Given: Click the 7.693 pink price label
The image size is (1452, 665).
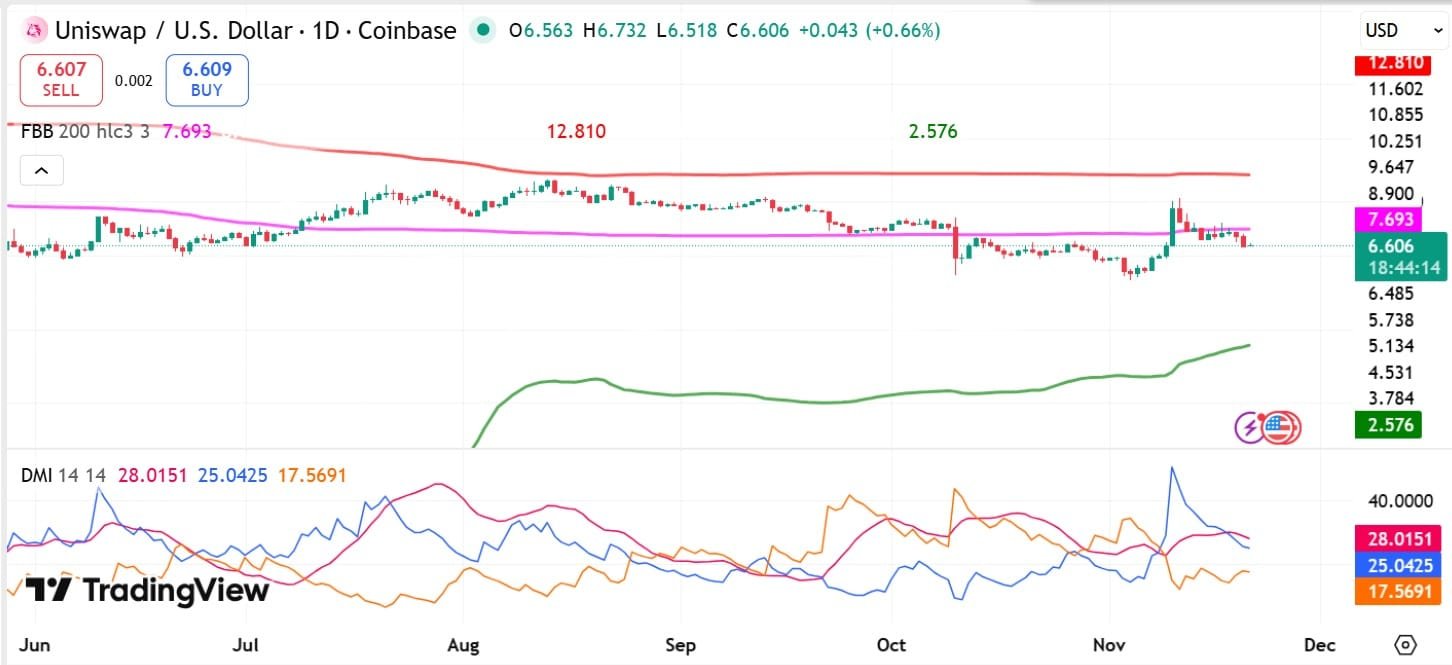Looking at the screenshot, I should click(1392, 218).
